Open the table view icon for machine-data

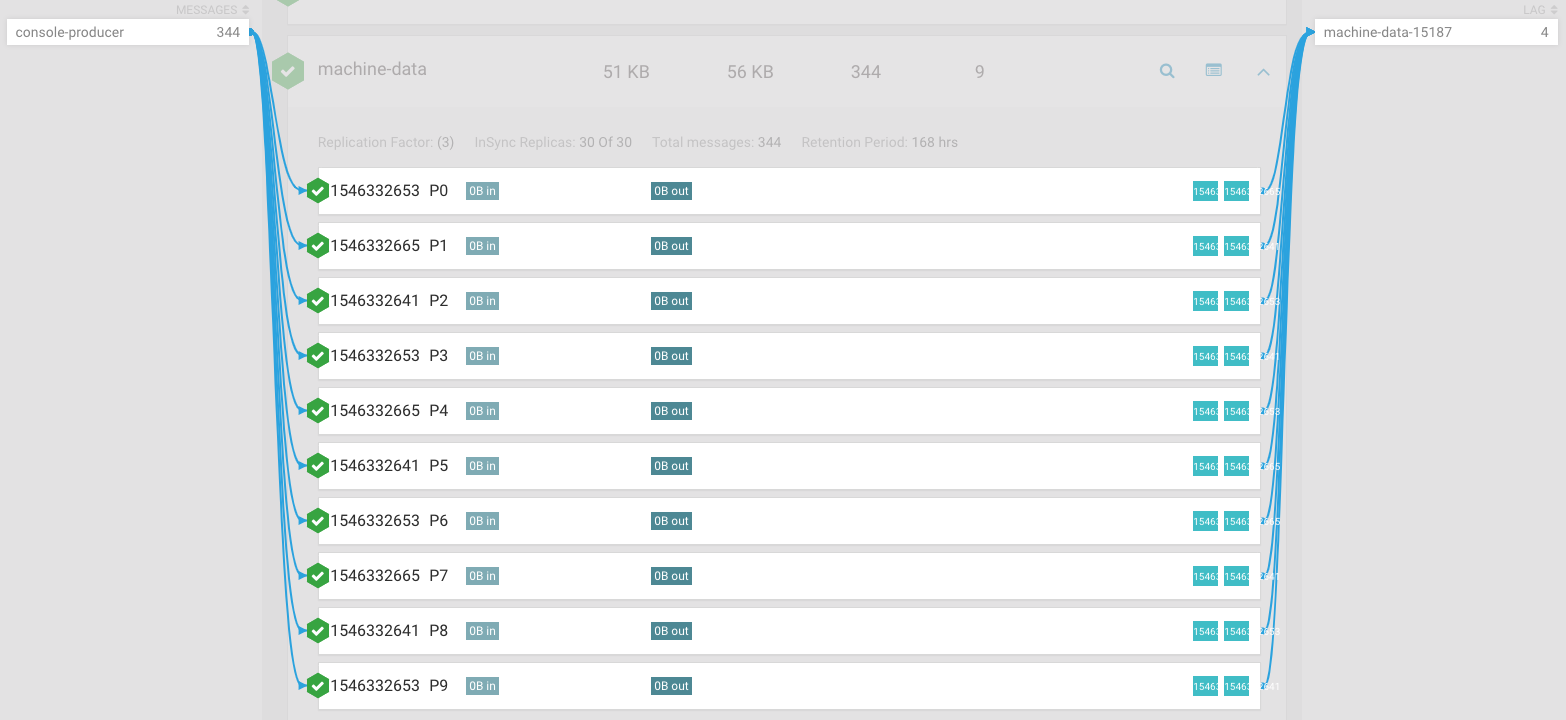[x=1213, y=71]
